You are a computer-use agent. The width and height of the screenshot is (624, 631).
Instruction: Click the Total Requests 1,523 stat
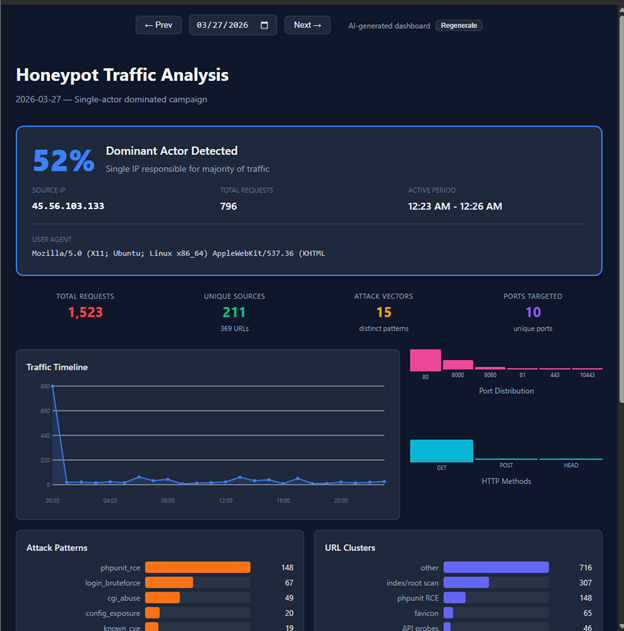(x=85, y=312)
